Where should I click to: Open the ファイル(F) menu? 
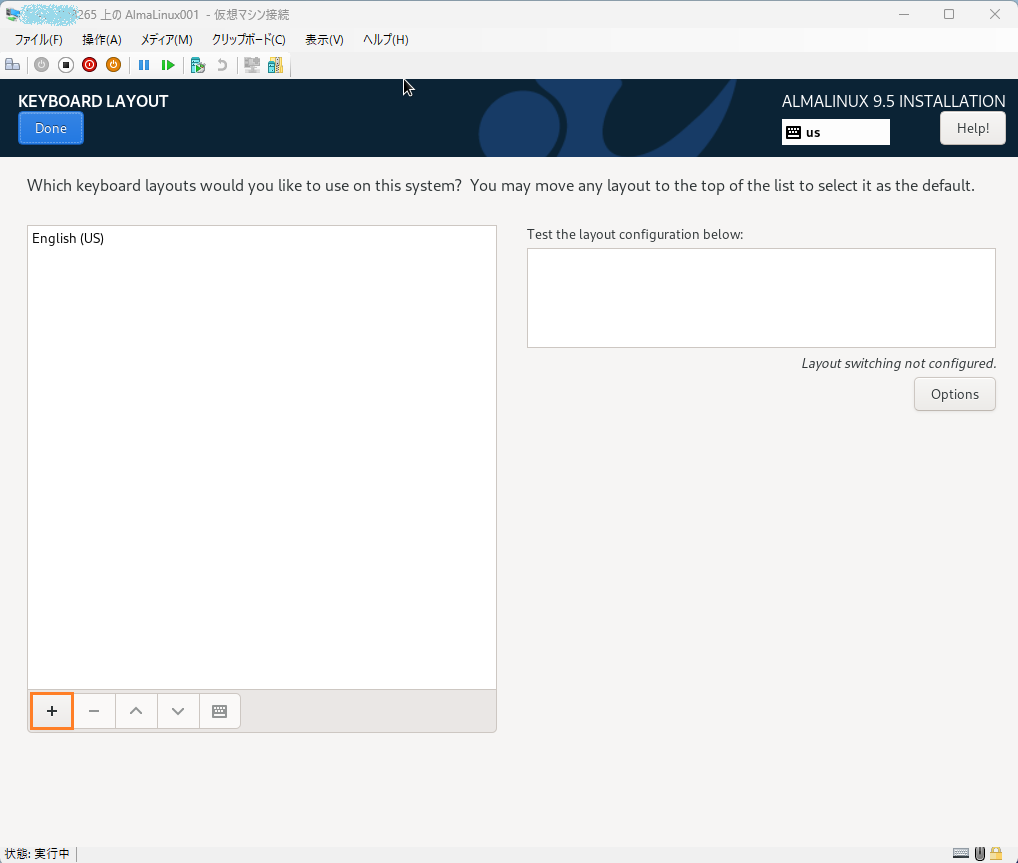[38, 40]
